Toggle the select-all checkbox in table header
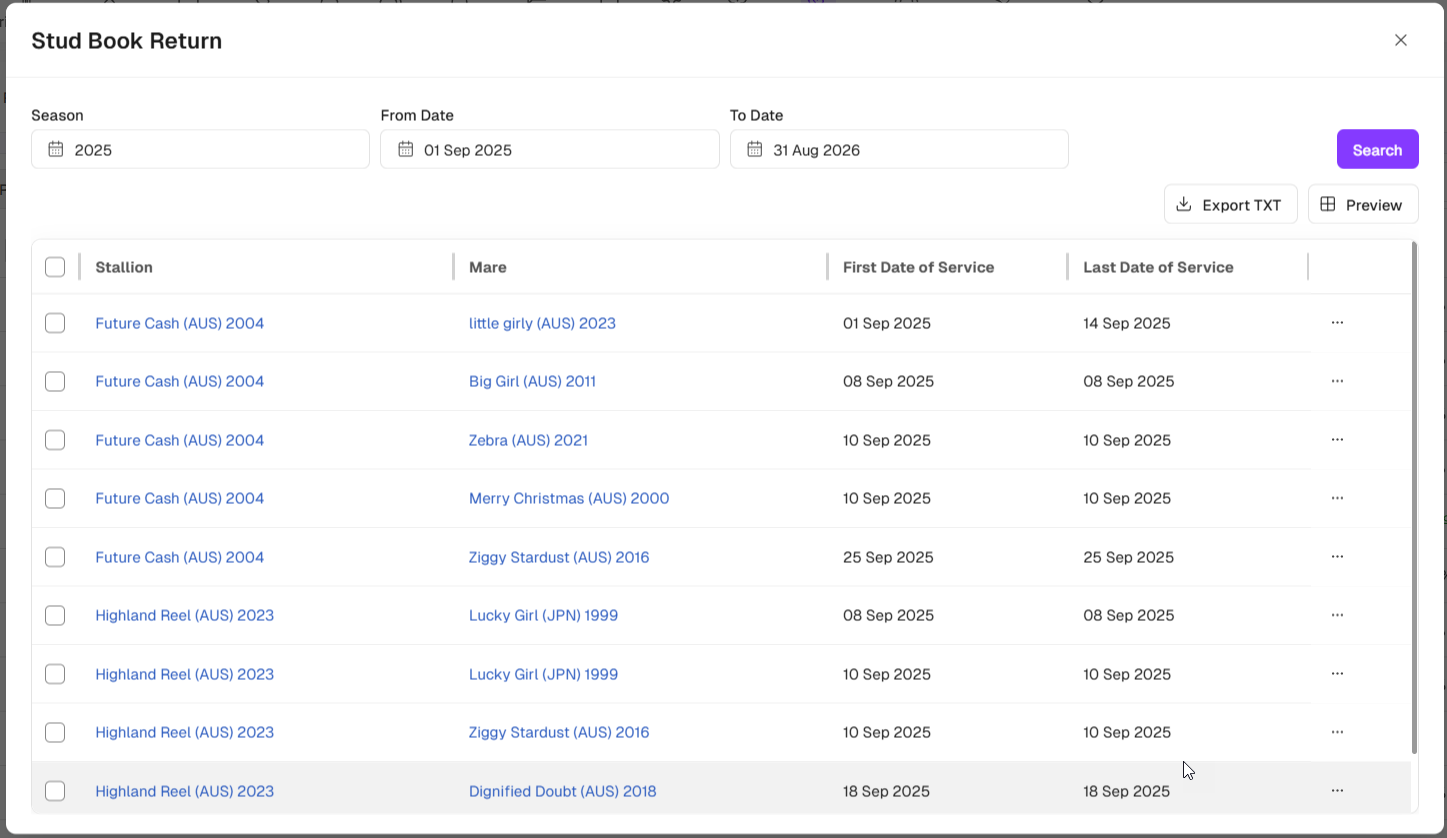This screenshot has width=1447, height=838. point(55,267)
